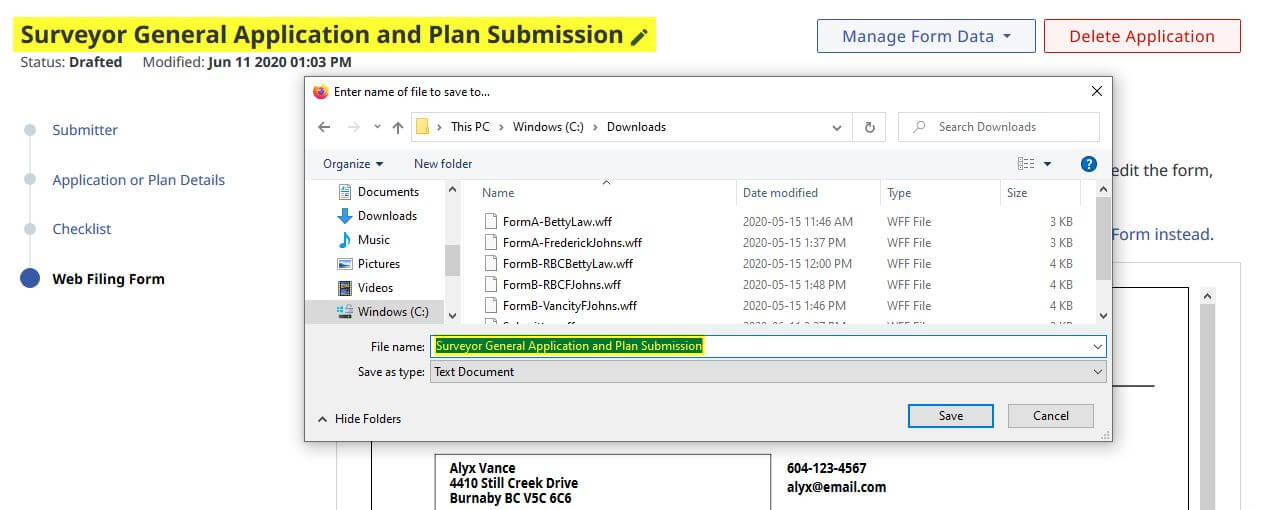Click the alyx@email.com text
Image resolution: width=1262 pixels, height=510 pixels.
coord(836,487)
